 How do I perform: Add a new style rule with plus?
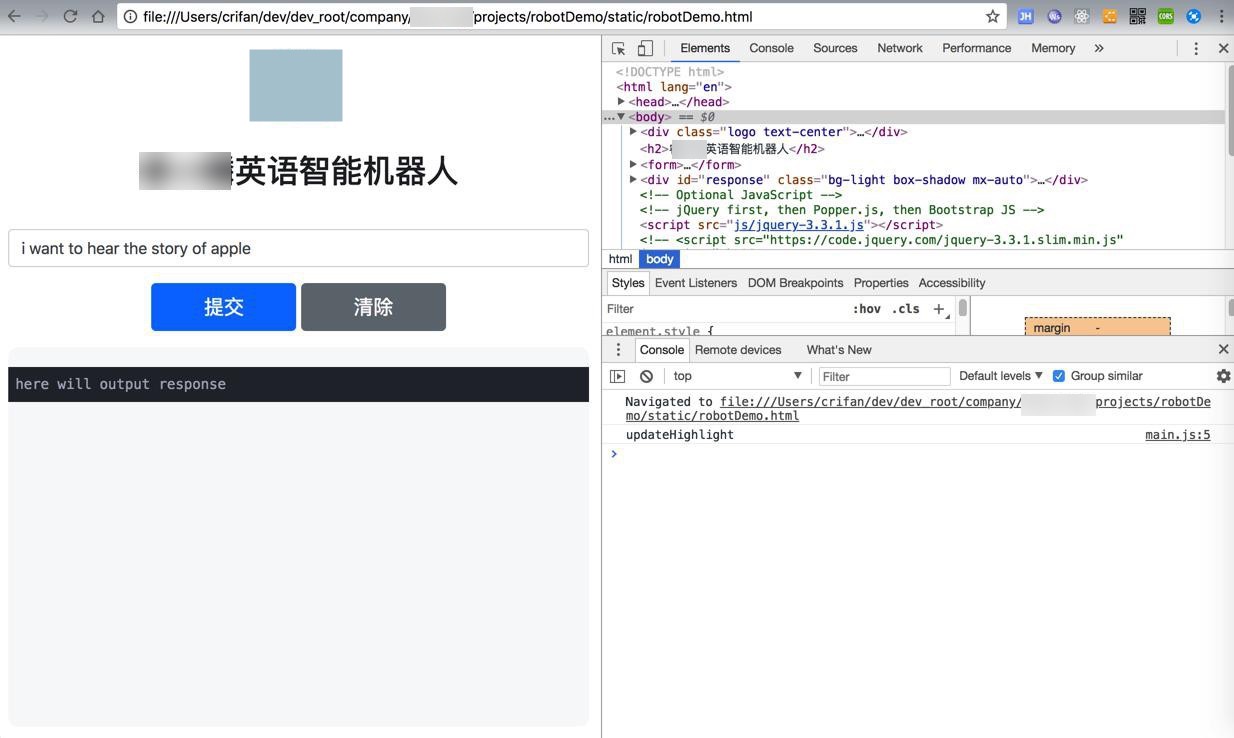(939, 309)
